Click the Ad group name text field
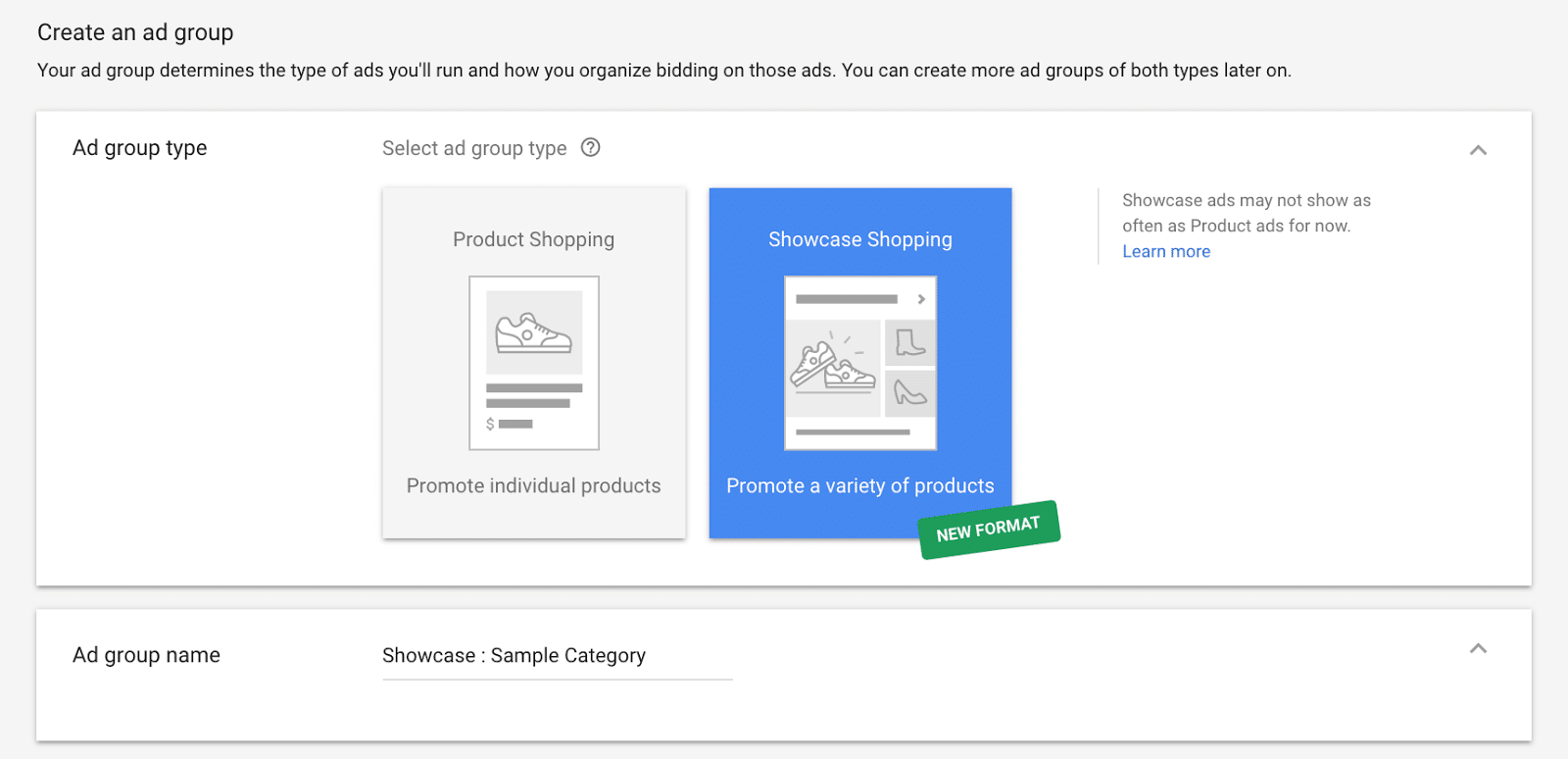 (x=558, y=656)
